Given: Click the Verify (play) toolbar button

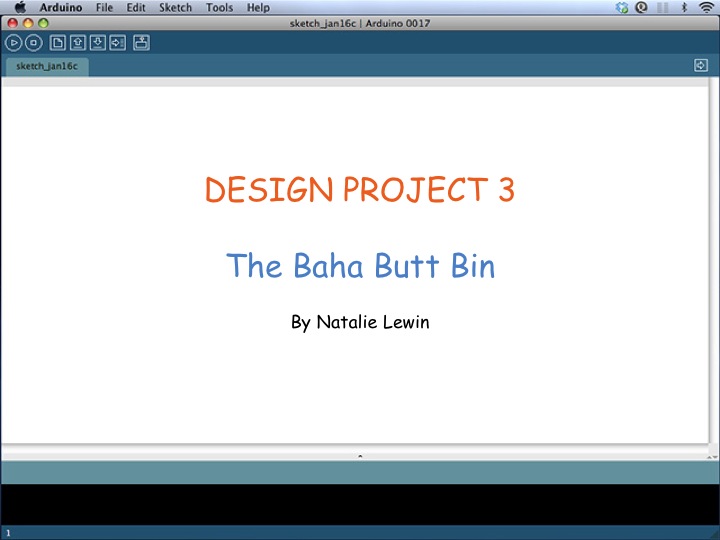Looking at the screenshot, I should (x=13, y=43).
